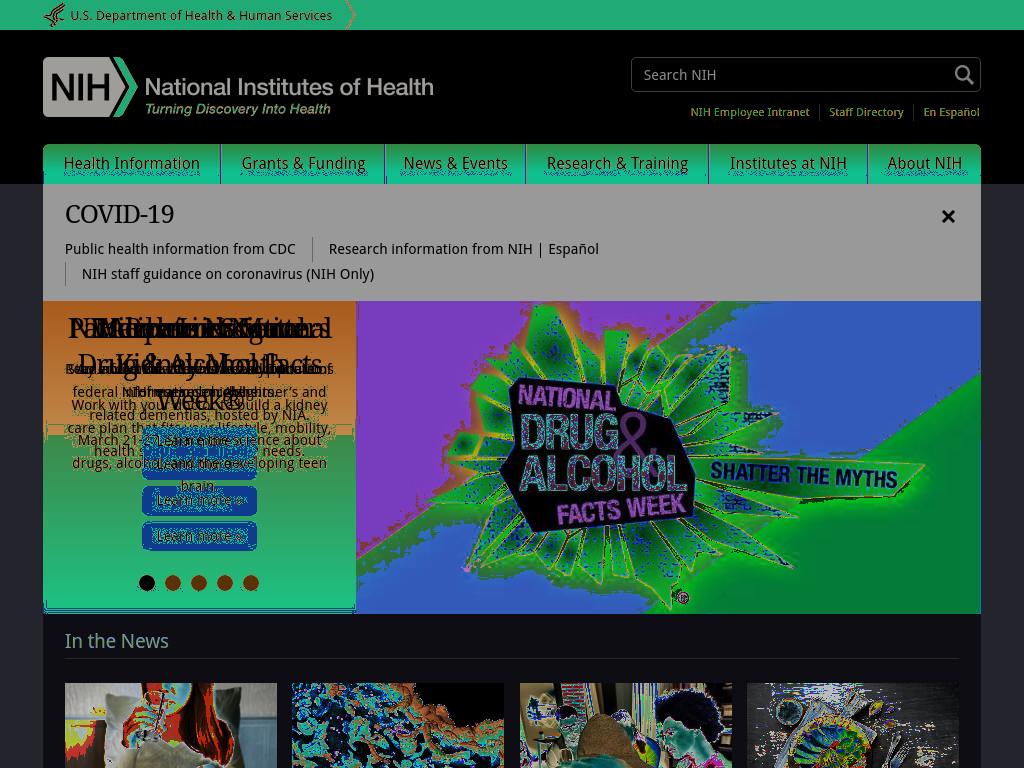Image resolution: width=1024 pixels, height=768 pixels.
Task: Select the fifth carousel slide dot
Action: pyautogui.click(x=251, y=583)
